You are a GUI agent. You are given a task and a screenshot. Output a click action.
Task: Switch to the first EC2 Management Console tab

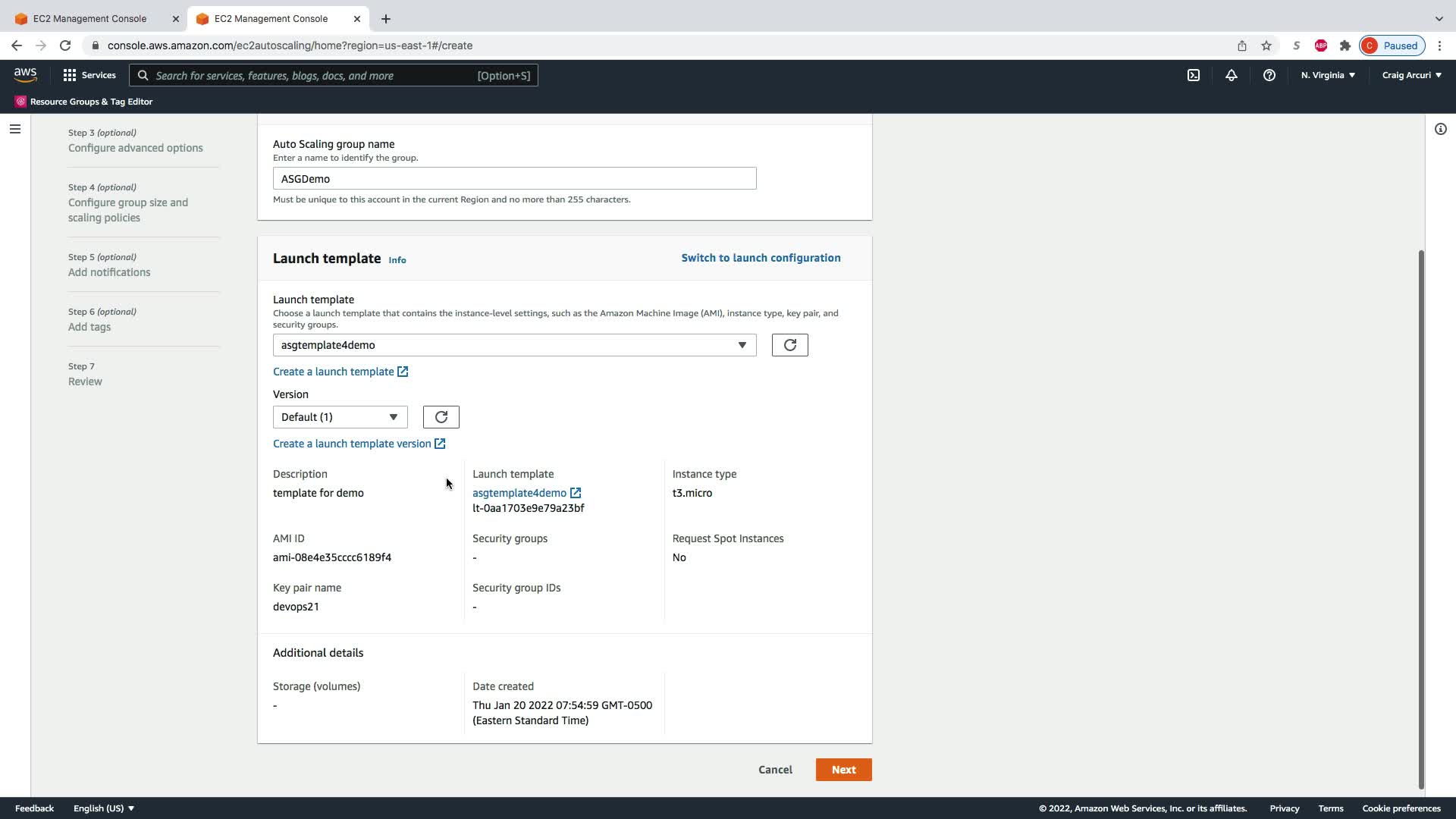pyautogui.click(x=90, y=18)
